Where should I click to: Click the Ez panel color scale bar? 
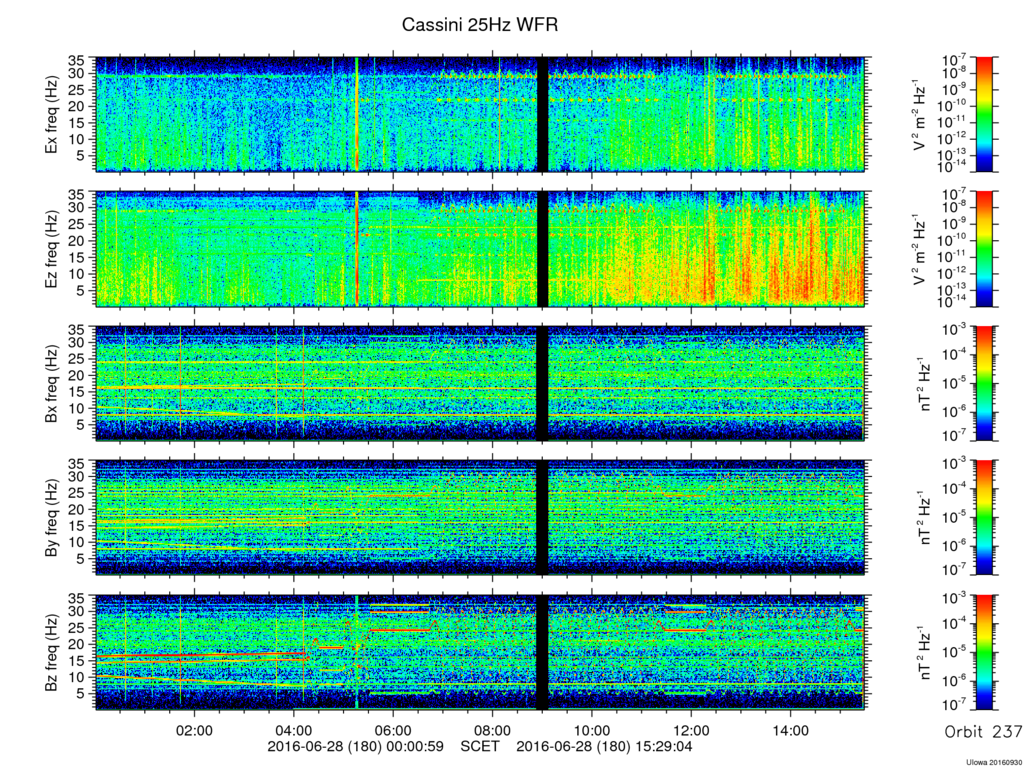[x=984, y=249]
